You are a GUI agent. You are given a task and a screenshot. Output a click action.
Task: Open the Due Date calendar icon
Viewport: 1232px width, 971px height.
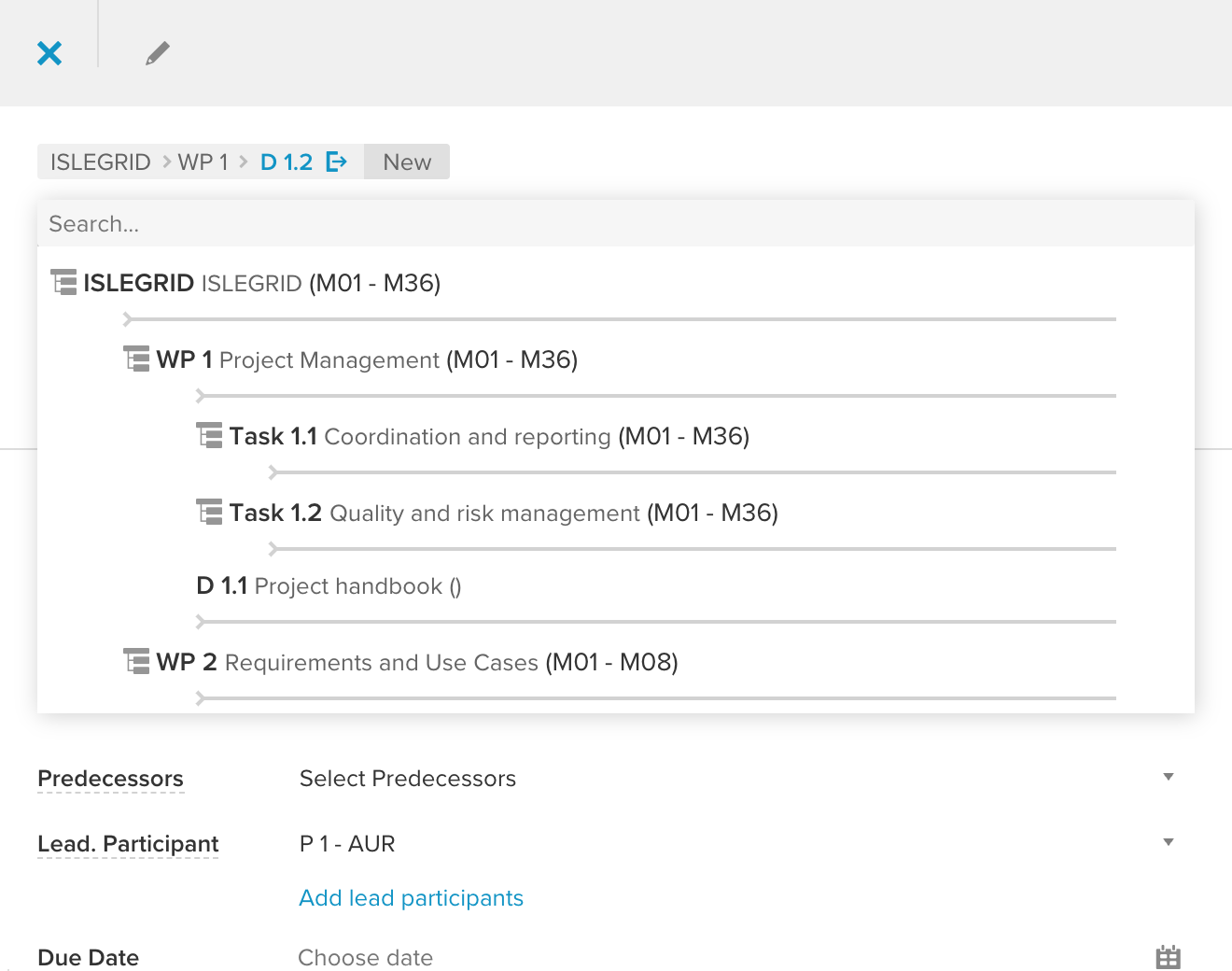click(1168, 957)
